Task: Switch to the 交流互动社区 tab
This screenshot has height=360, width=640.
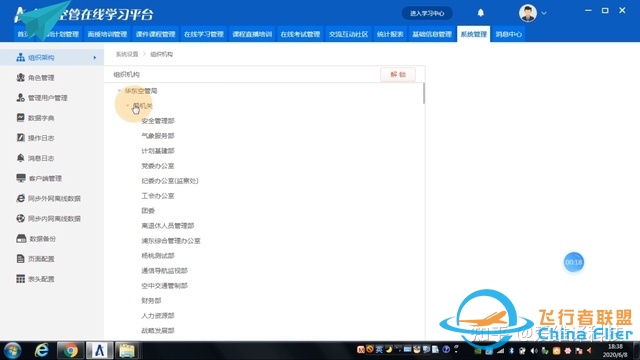Action: [x=349, y=34]
